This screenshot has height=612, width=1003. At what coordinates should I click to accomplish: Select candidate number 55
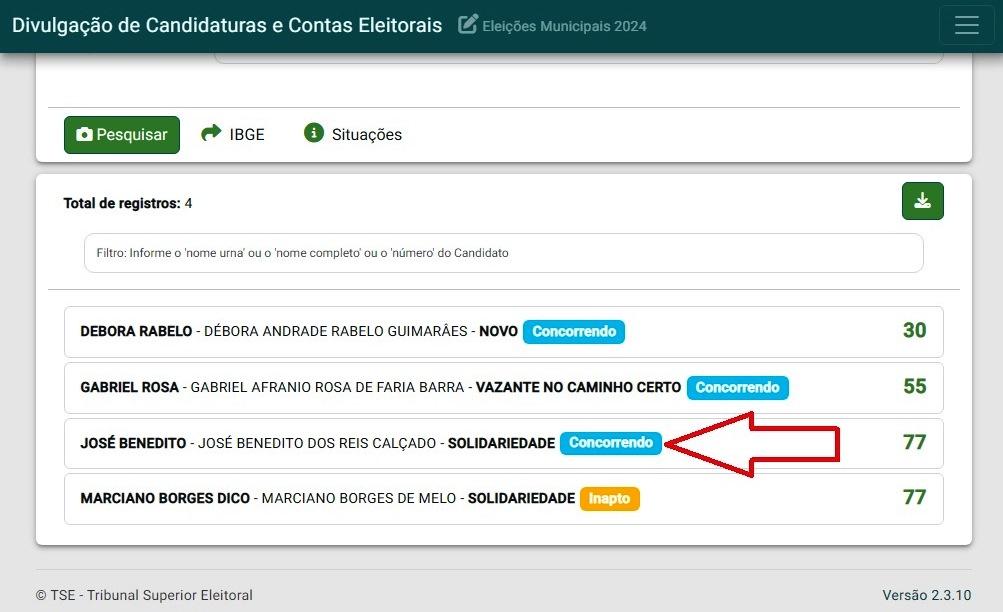[x=914, y=386]
